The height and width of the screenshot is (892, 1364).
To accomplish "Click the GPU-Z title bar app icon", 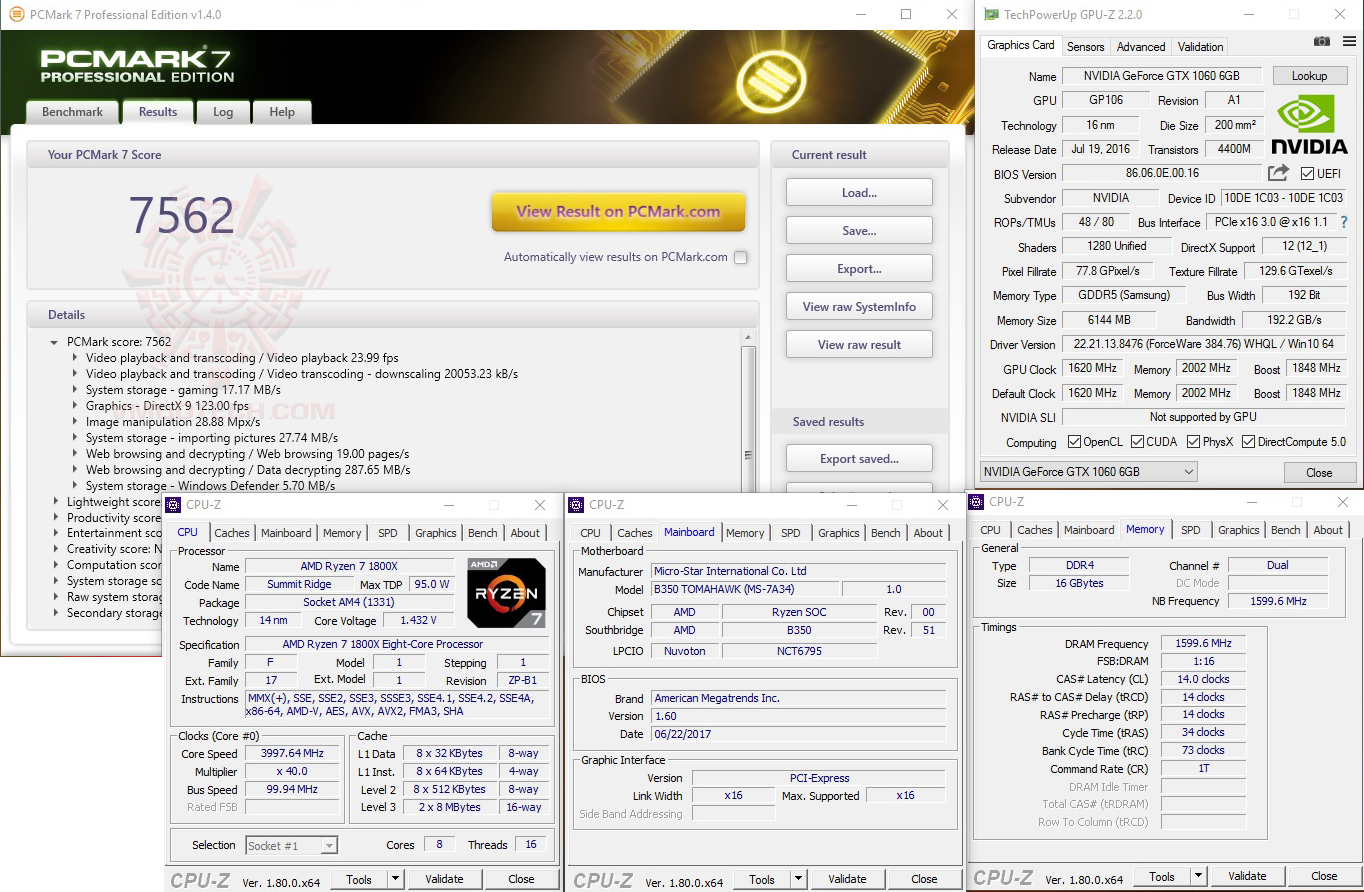I will coord(991,15).
